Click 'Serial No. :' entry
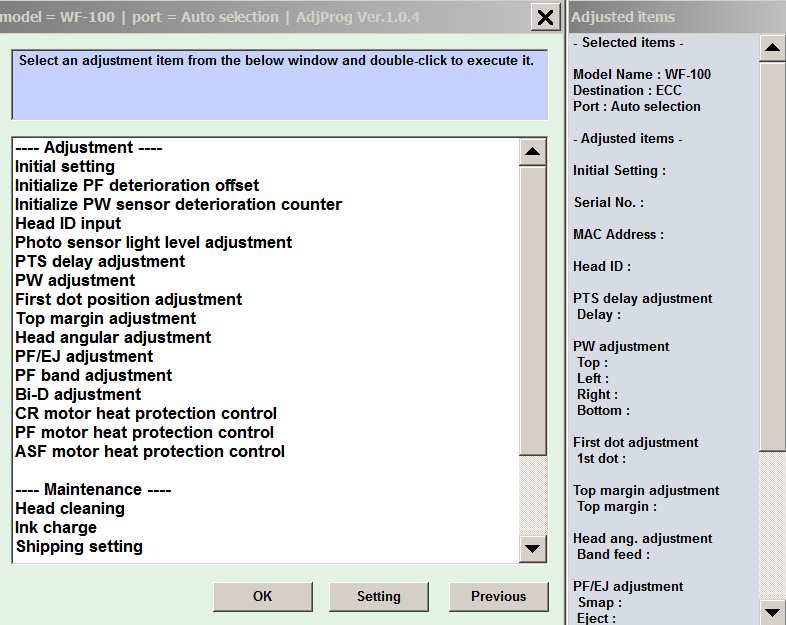The width and height of the screenshot is (786, 625). (609, 203)
